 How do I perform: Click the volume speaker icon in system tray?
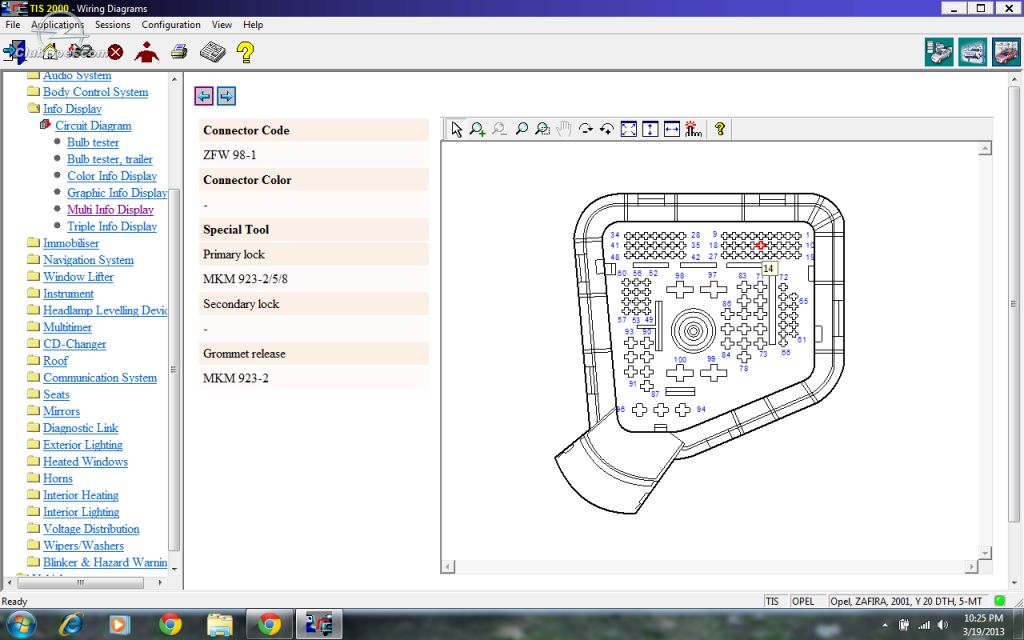coord(942,625)
